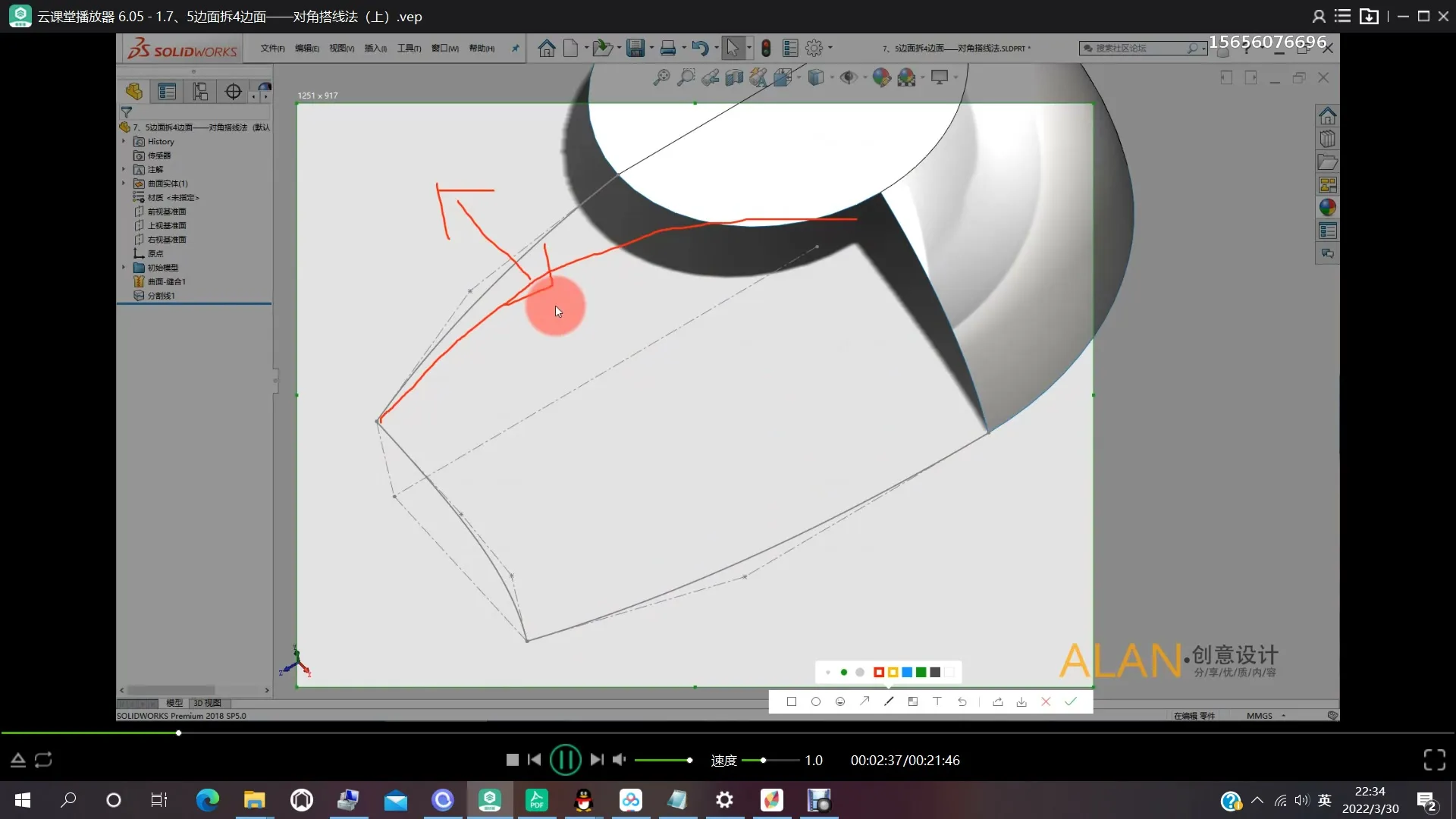This screenshot has width=1456, height=819.
Task: Select the mosaic blur tool
Action: (x=913, y=701)
